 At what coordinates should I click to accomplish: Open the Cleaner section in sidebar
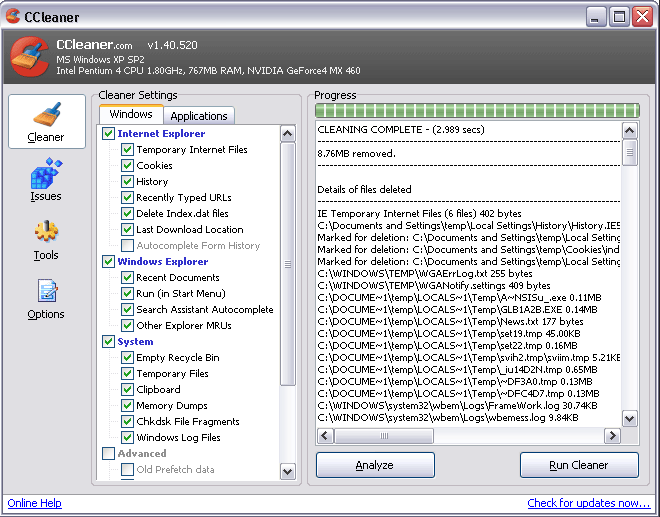[x=47, y=121]
